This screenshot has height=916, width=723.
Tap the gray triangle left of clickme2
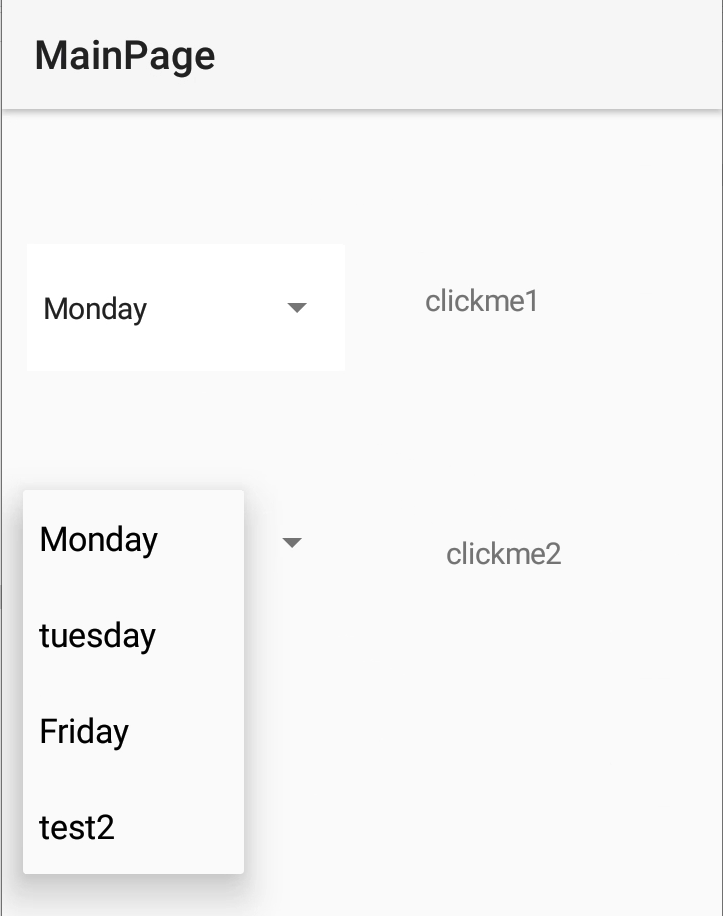(292, 543)
